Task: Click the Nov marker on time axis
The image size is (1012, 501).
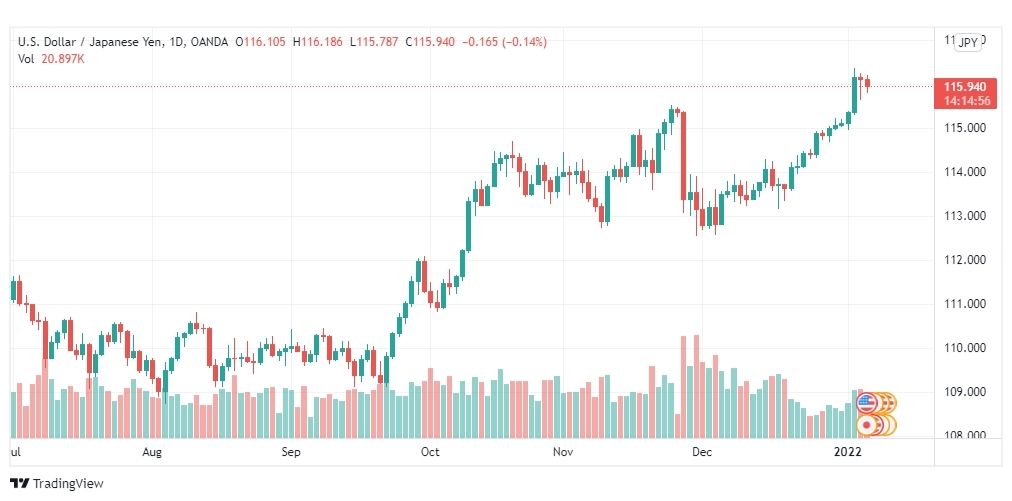Action: pyautogui.click(x=563, y=452)
